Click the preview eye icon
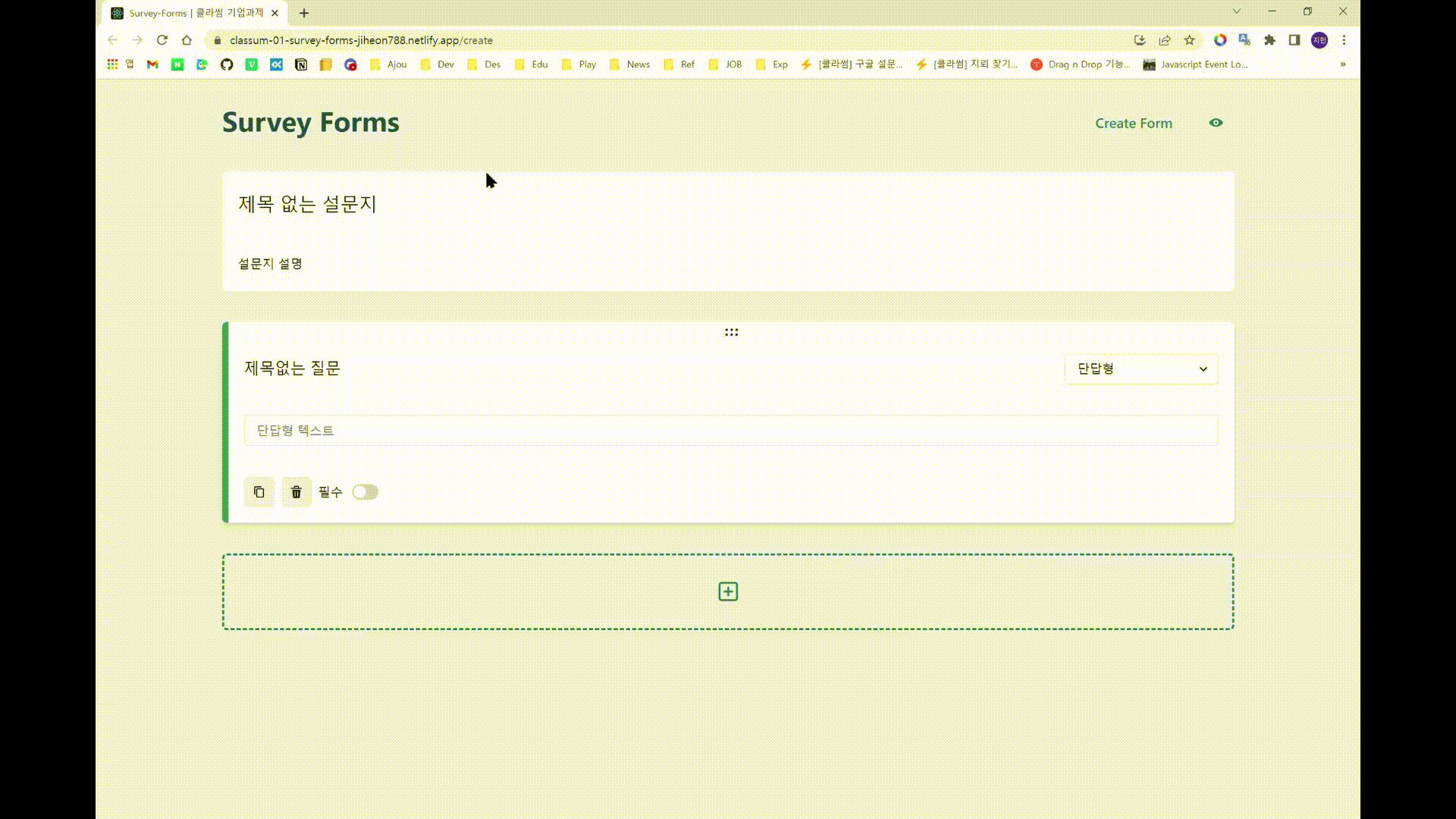 pyautogui.click(x=1216, y=123)
